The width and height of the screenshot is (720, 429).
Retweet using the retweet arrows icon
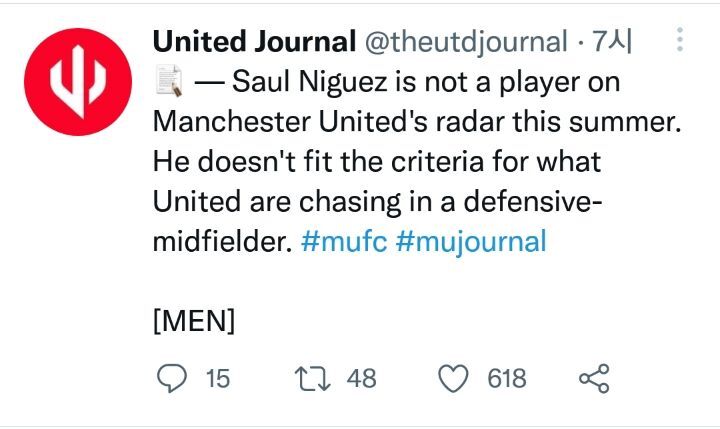(x=312, y=378)
